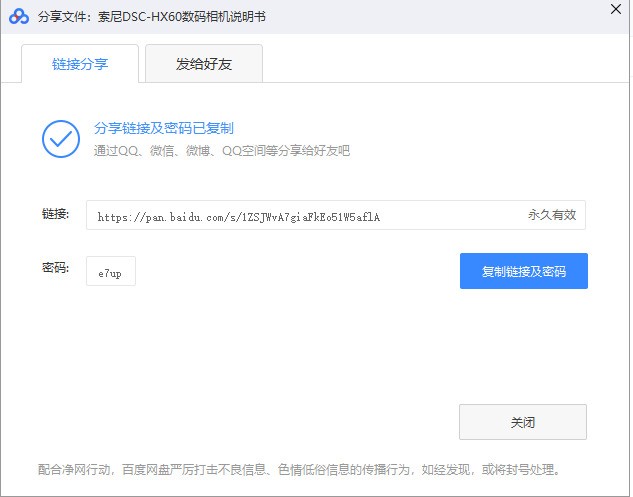The height and width of the screenshot is (497, 633).
Task: Click the blue checkmark success icon
Action: (61, 139)
